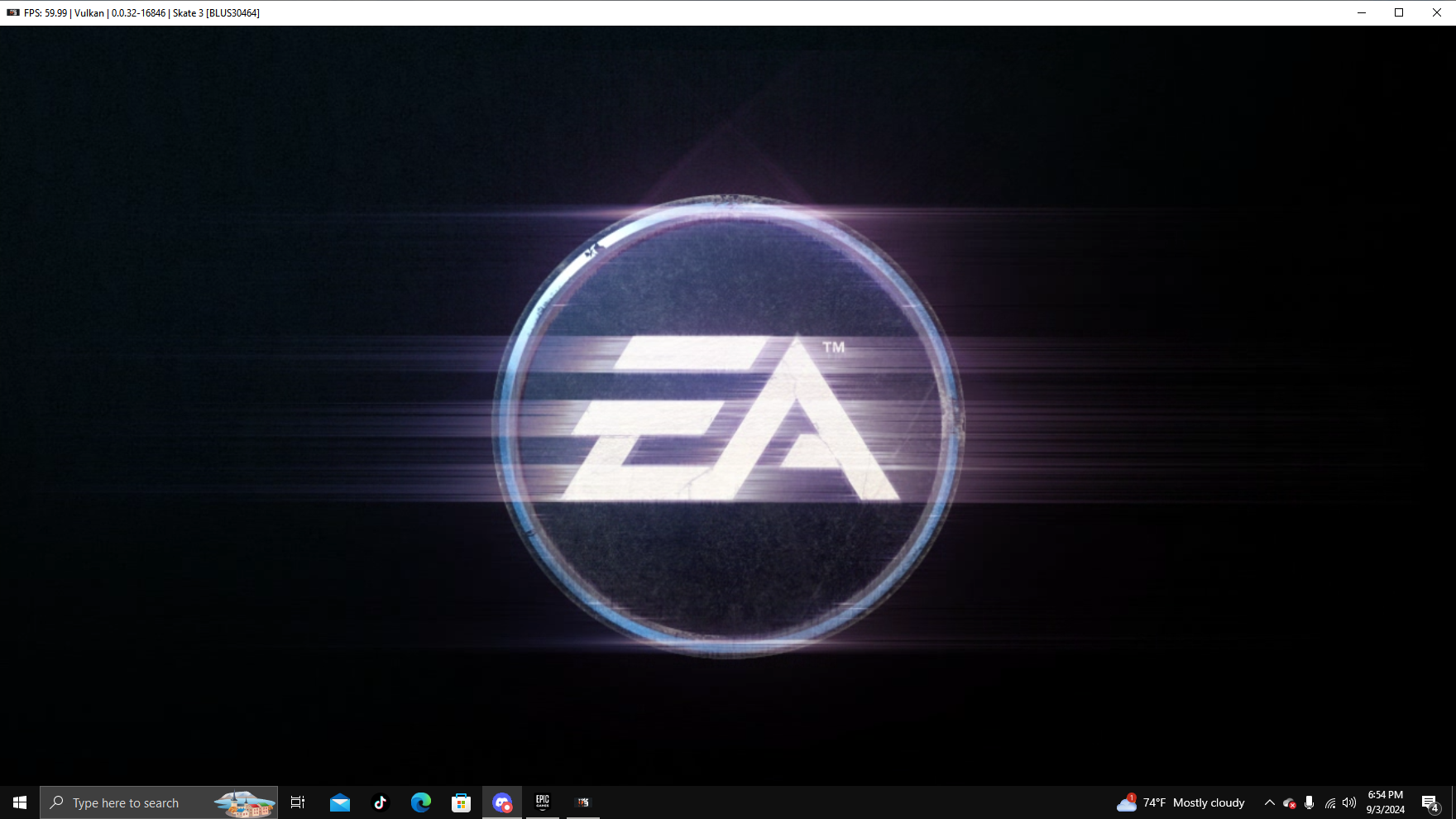The width and height of the screenshot is (1456, 819).
Task: Open TikTok from the taskbar
Action: coord(381,802)
